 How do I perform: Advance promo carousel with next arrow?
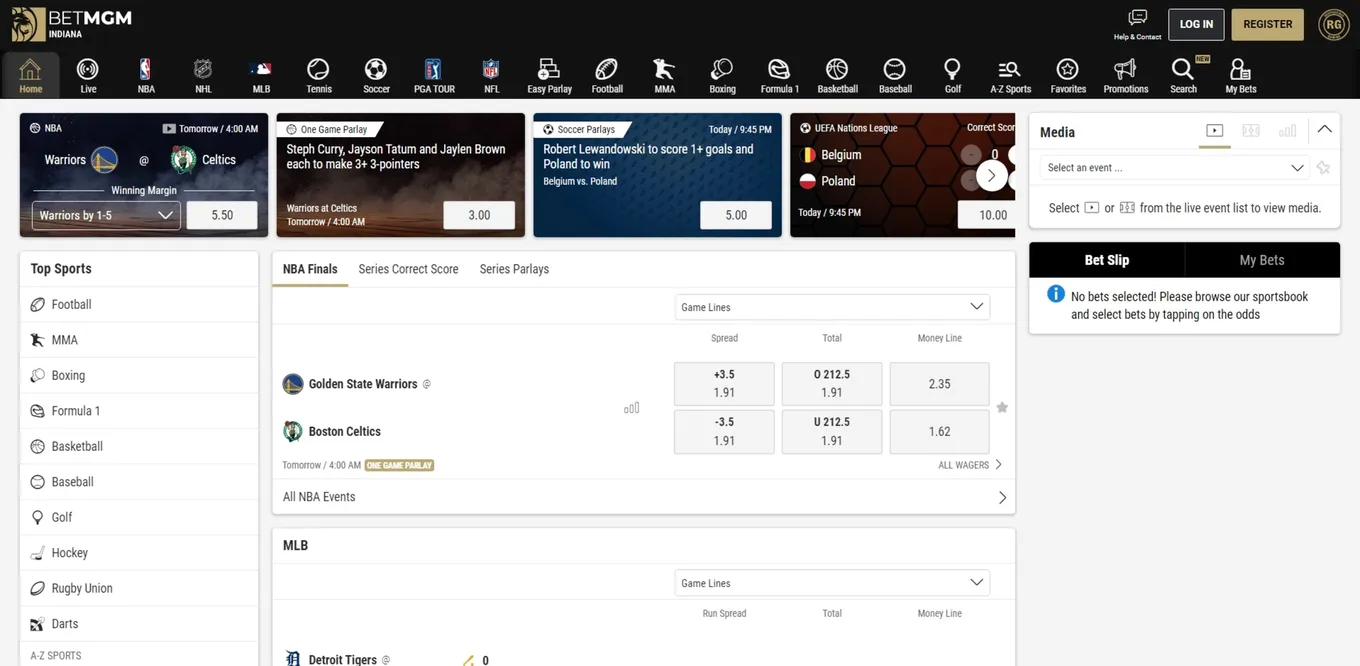[991, 176]
